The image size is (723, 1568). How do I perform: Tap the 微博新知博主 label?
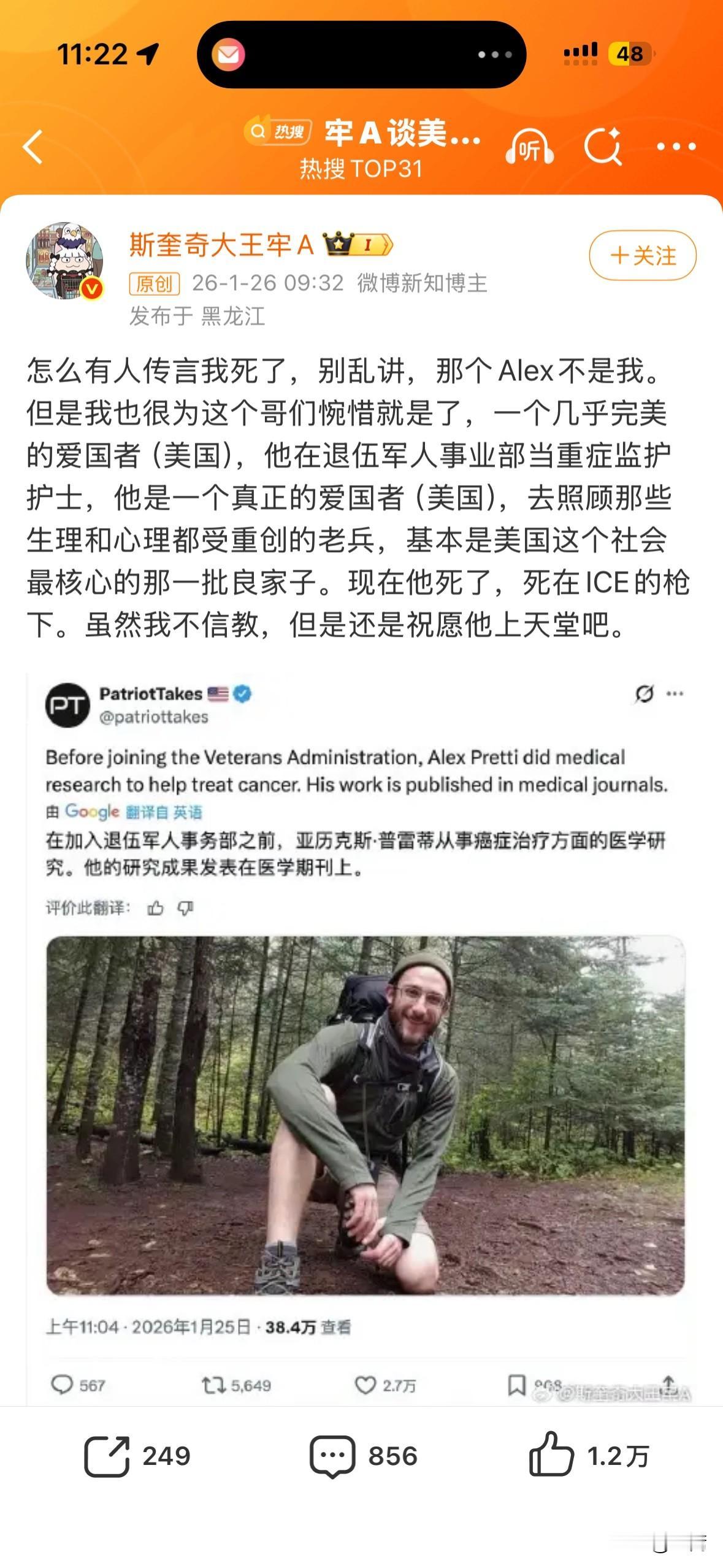click(423, 283)
